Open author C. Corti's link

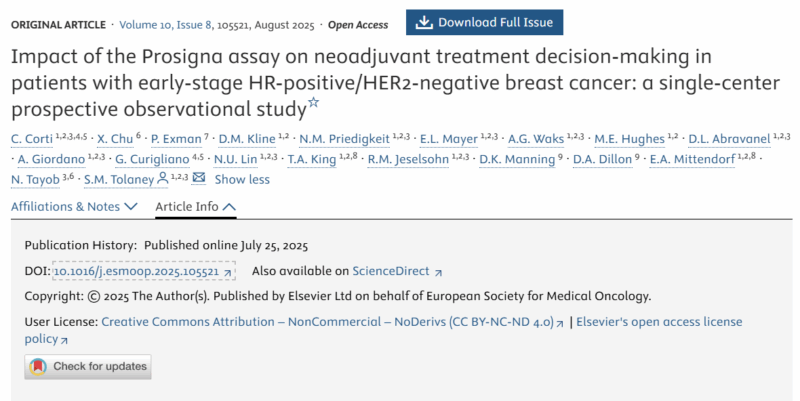click(x=32, y=139)
